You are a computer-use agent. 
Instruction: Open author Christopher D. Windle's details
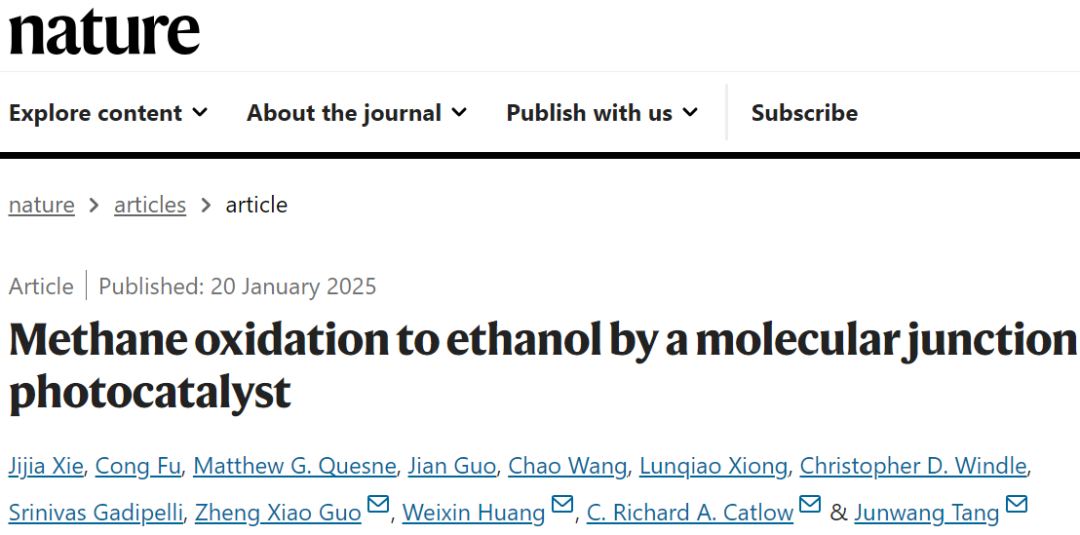pos(913,466)
